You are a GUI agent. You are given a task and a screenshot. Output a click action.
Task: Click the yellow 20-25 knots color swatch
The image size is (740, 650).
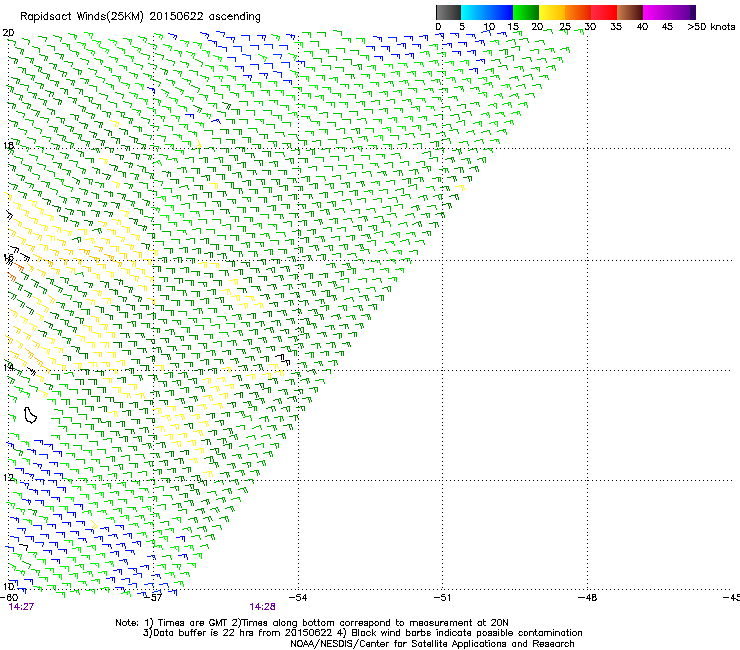(552, 12)
